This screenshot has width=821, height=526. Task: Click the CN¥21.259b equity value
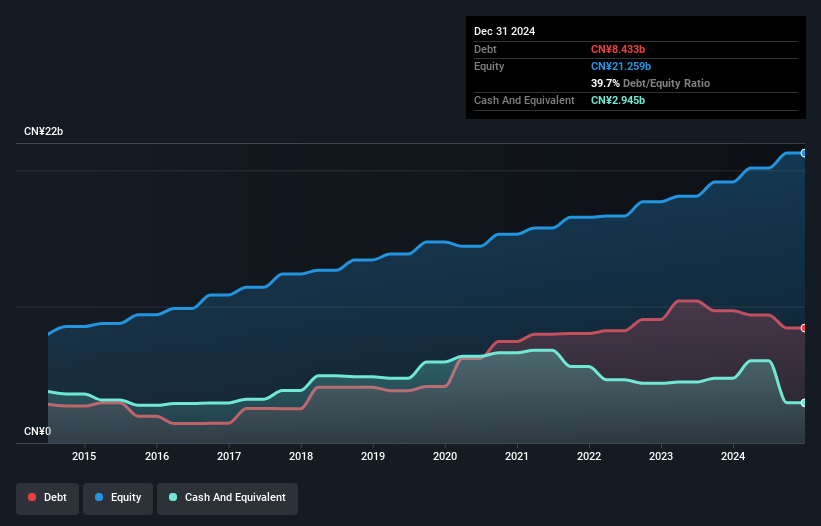[621, 66]
